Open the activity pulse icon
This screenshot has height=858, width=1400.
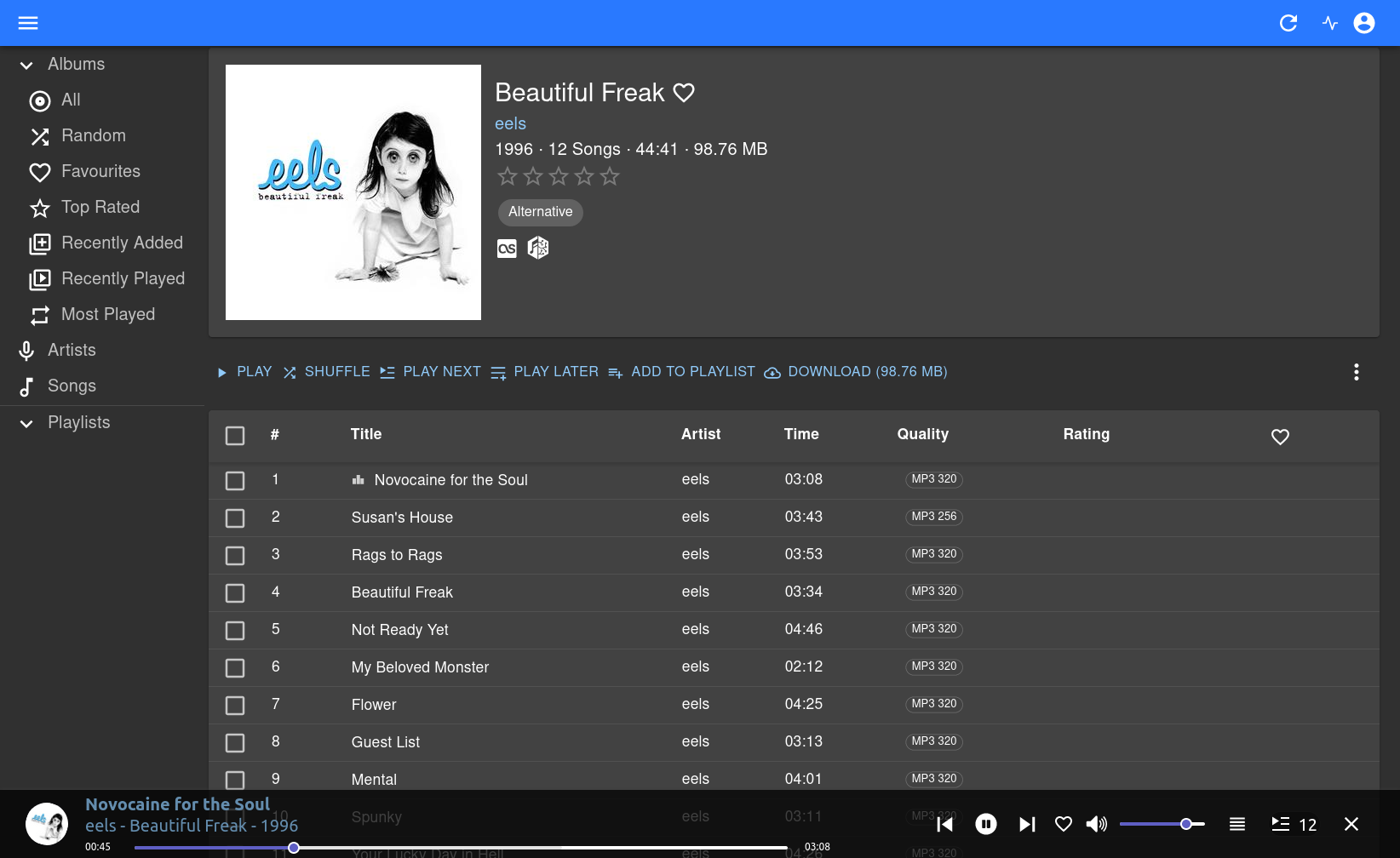[1330, 23]
